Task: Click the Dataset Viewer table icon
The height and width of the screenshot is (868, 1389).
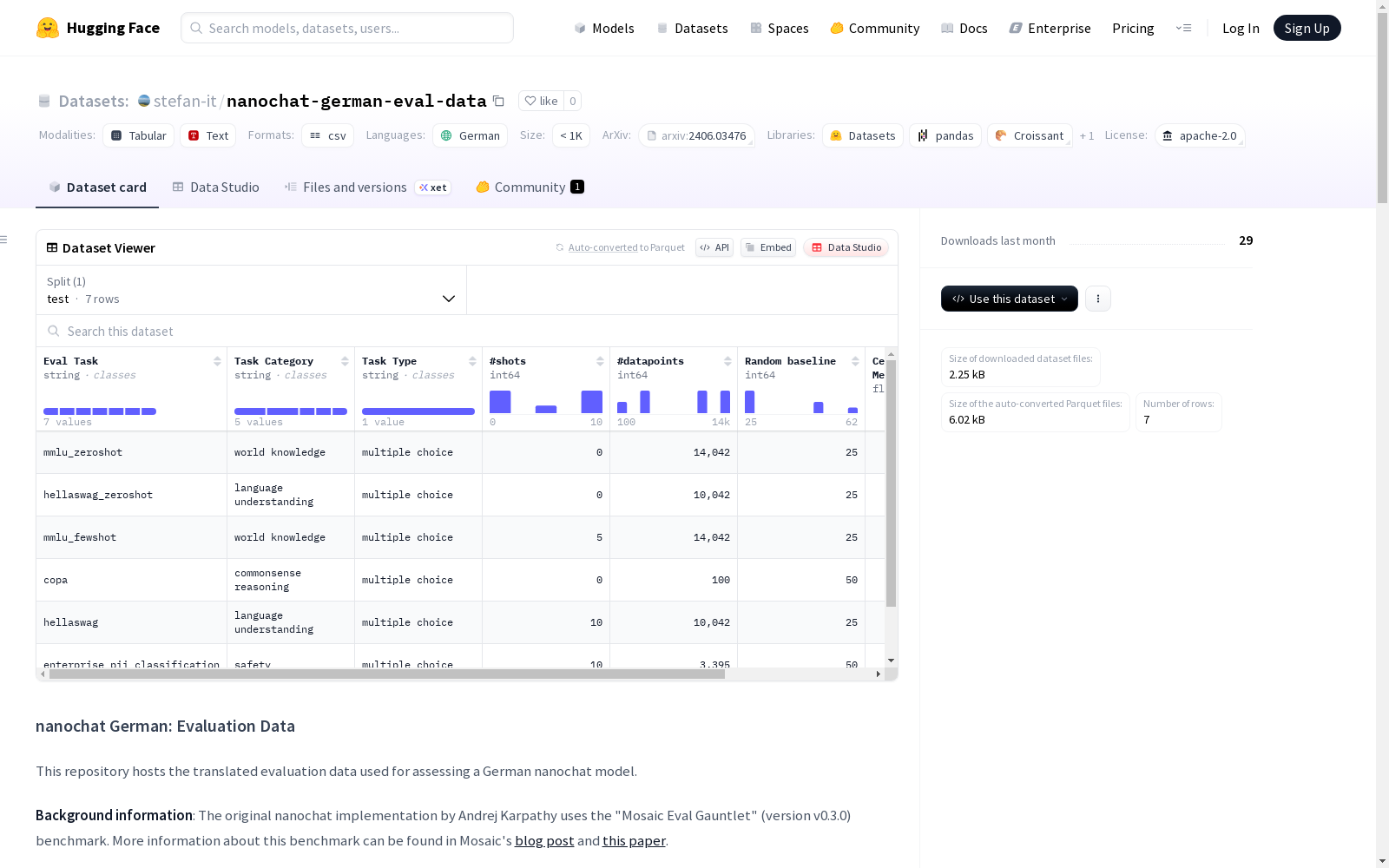Action: click(52, 247)
